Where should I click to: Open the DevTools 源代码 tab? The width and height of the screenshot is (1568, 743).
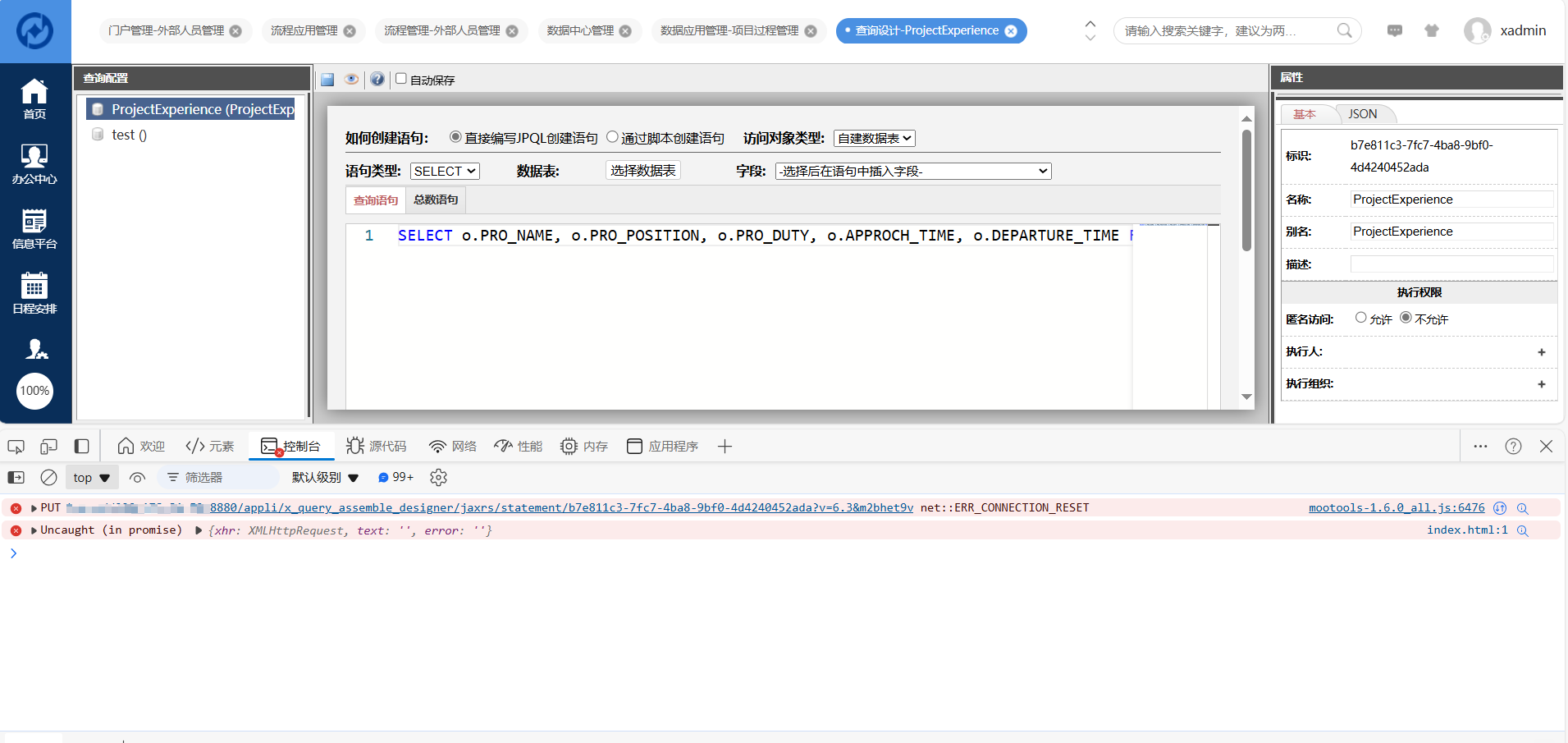377,447
